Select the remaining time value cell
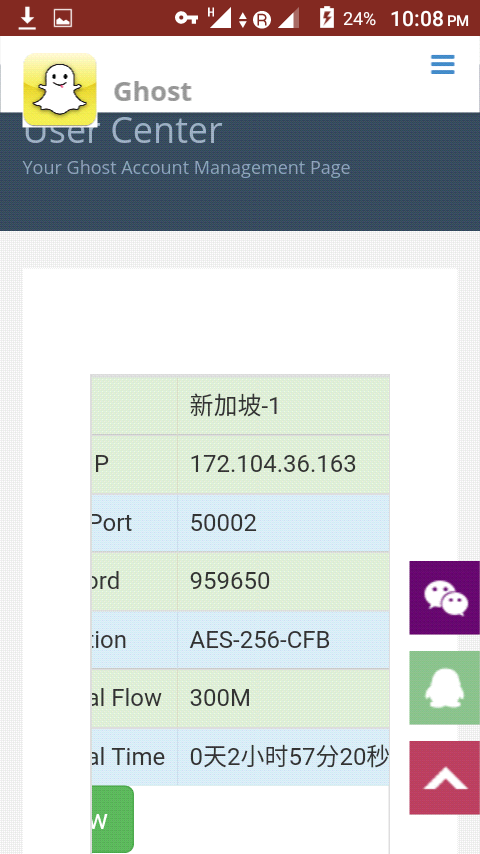The height and width of the screenshot is (854, 480). click(283, 757)
